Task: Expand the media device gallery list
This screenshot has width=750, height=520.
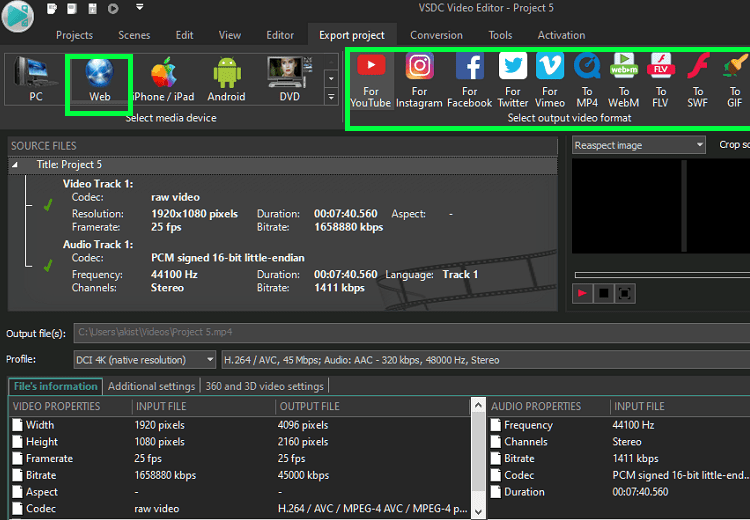Action: 331,97
